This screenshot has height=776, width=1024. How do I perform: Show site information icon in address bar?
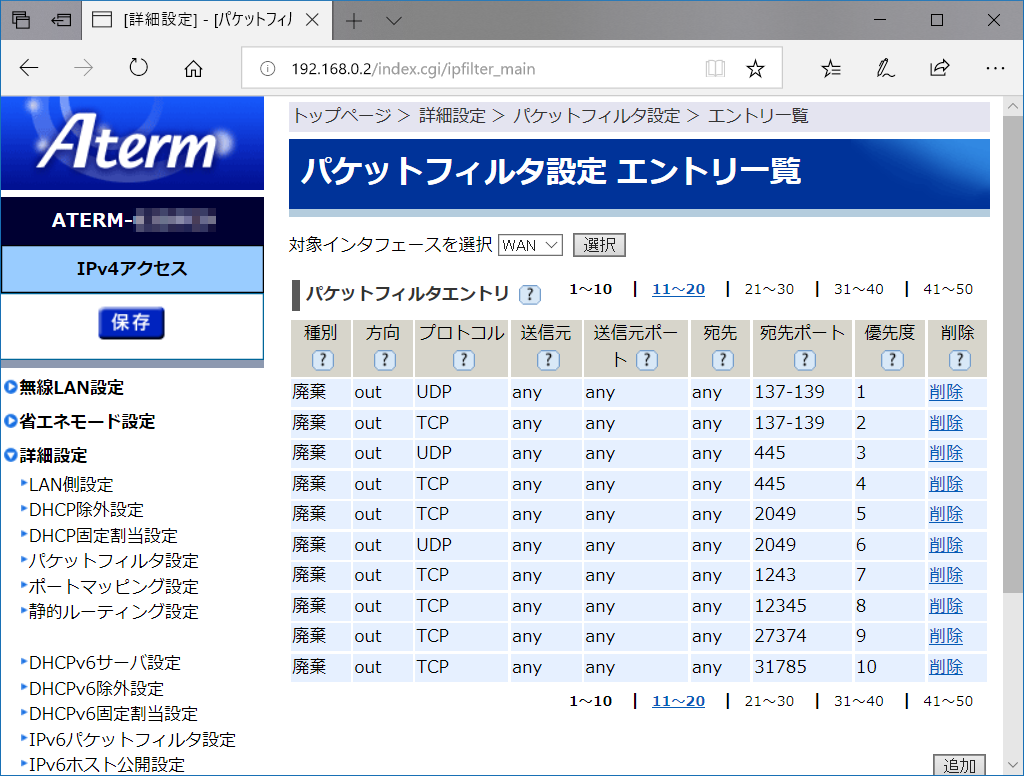coord(267,69)
